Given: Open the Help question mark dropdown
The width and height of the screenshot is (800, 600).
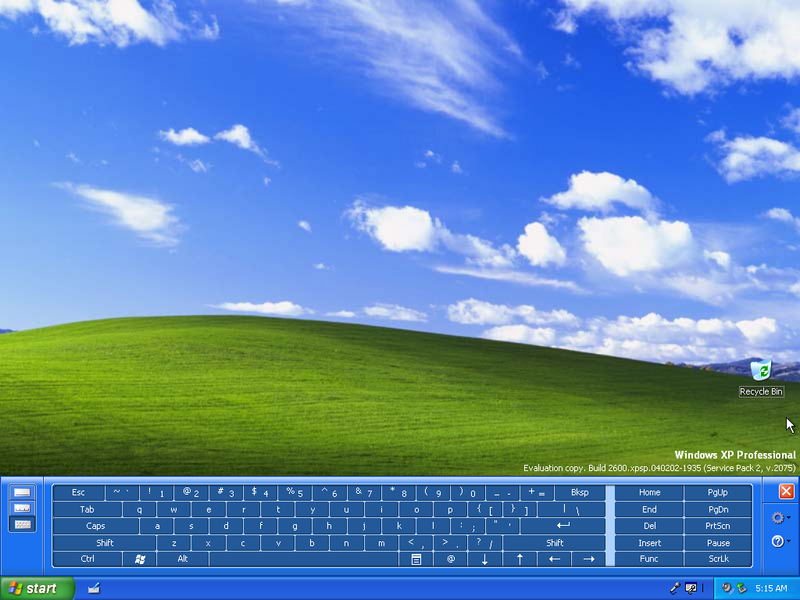Looking at the screenshot, I should (781, 541).
